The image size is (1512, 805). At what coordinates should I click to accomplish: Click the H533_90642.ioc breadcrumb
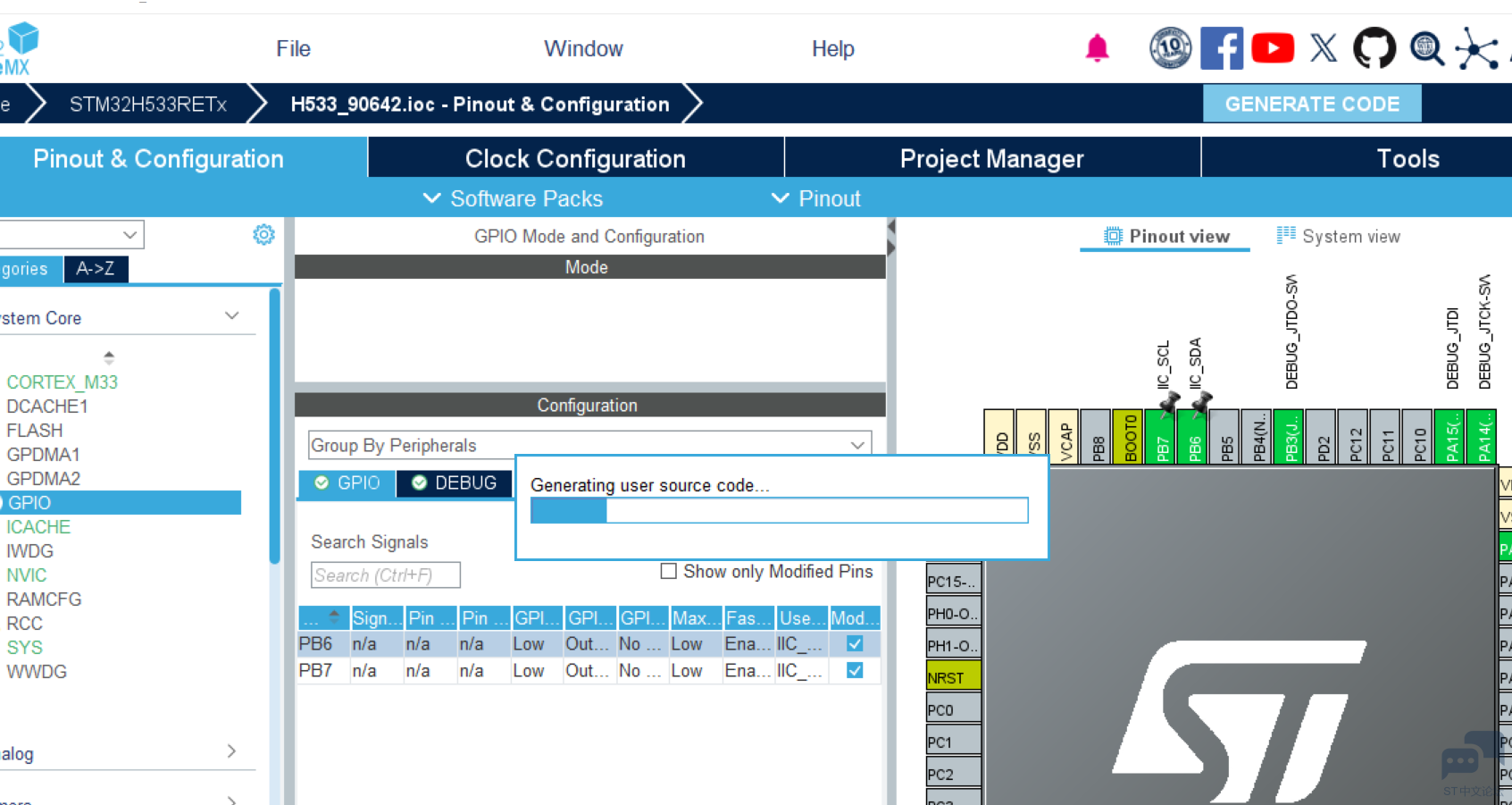pyautogui.click(x=480, y=104)
